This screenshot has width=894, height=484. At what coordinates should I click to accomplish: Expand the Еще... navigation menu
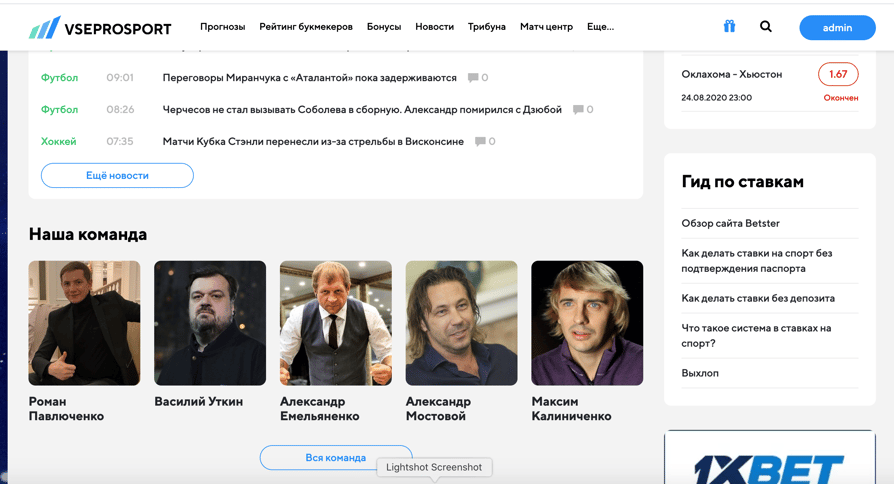click(x=600, y=27)
